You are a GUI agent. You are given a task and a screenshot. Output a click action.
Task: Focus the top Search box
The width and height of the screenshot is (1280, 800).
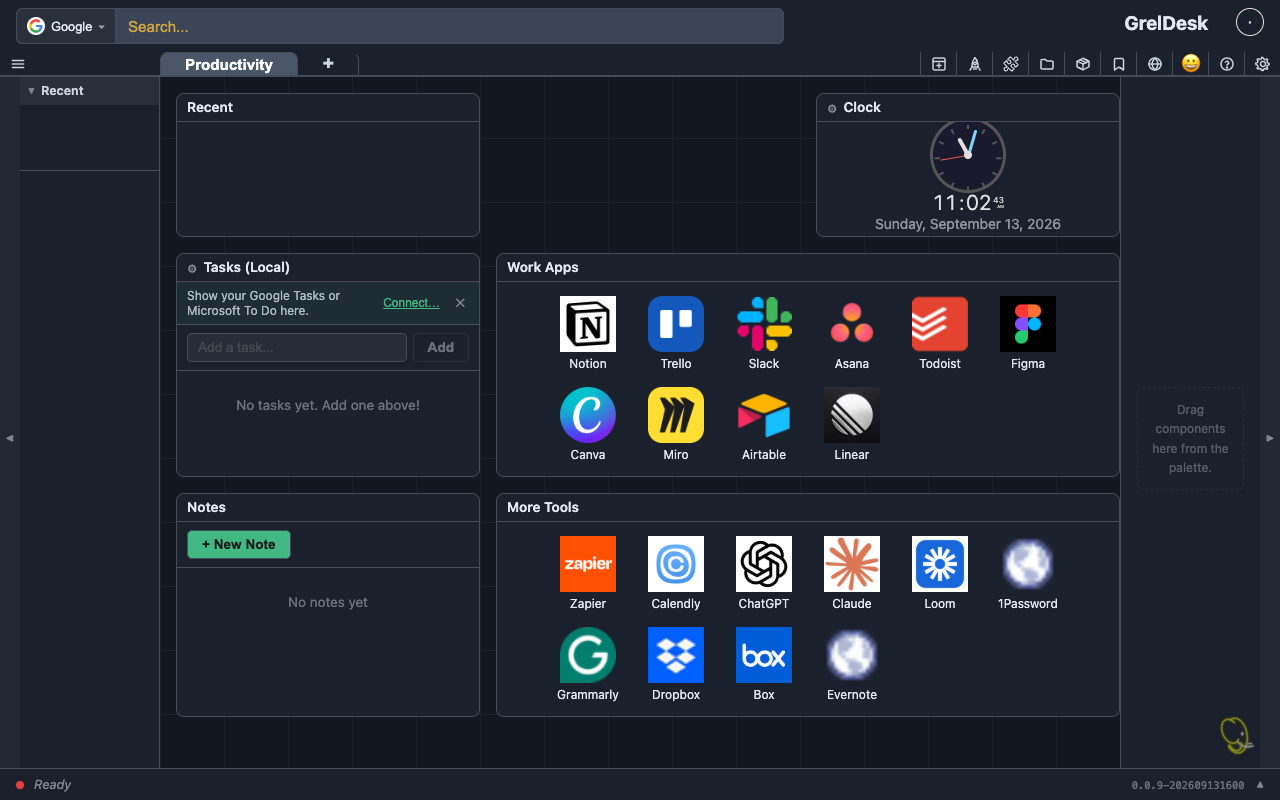click(x=449, y=26)
